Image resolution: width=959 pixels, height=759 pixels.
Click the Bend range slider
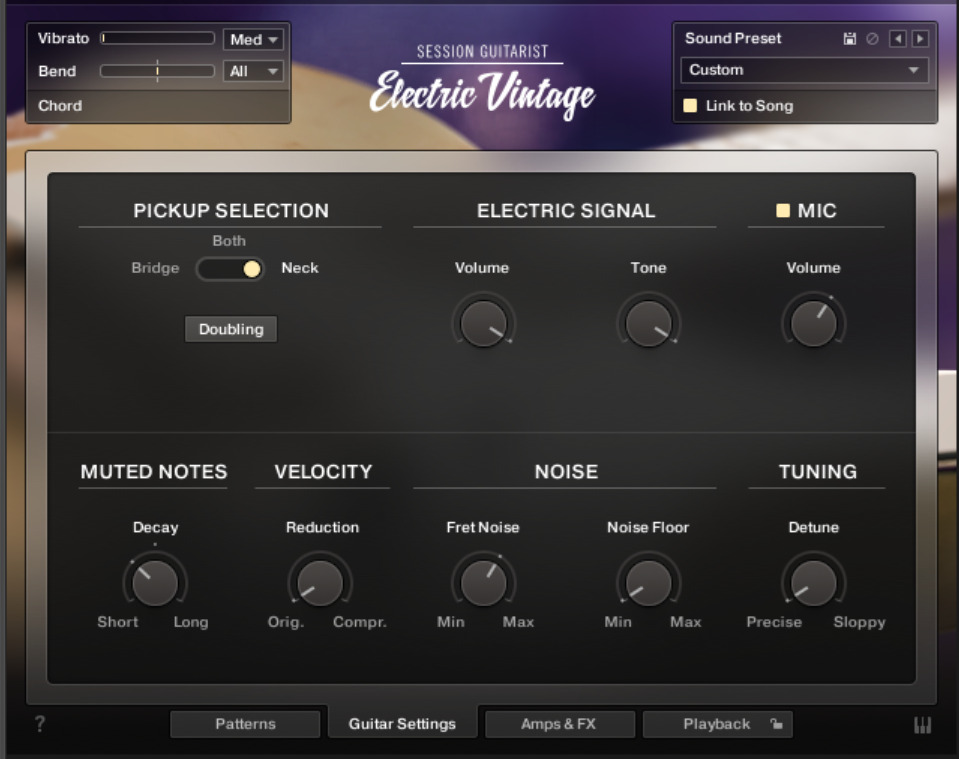[158, 72]
